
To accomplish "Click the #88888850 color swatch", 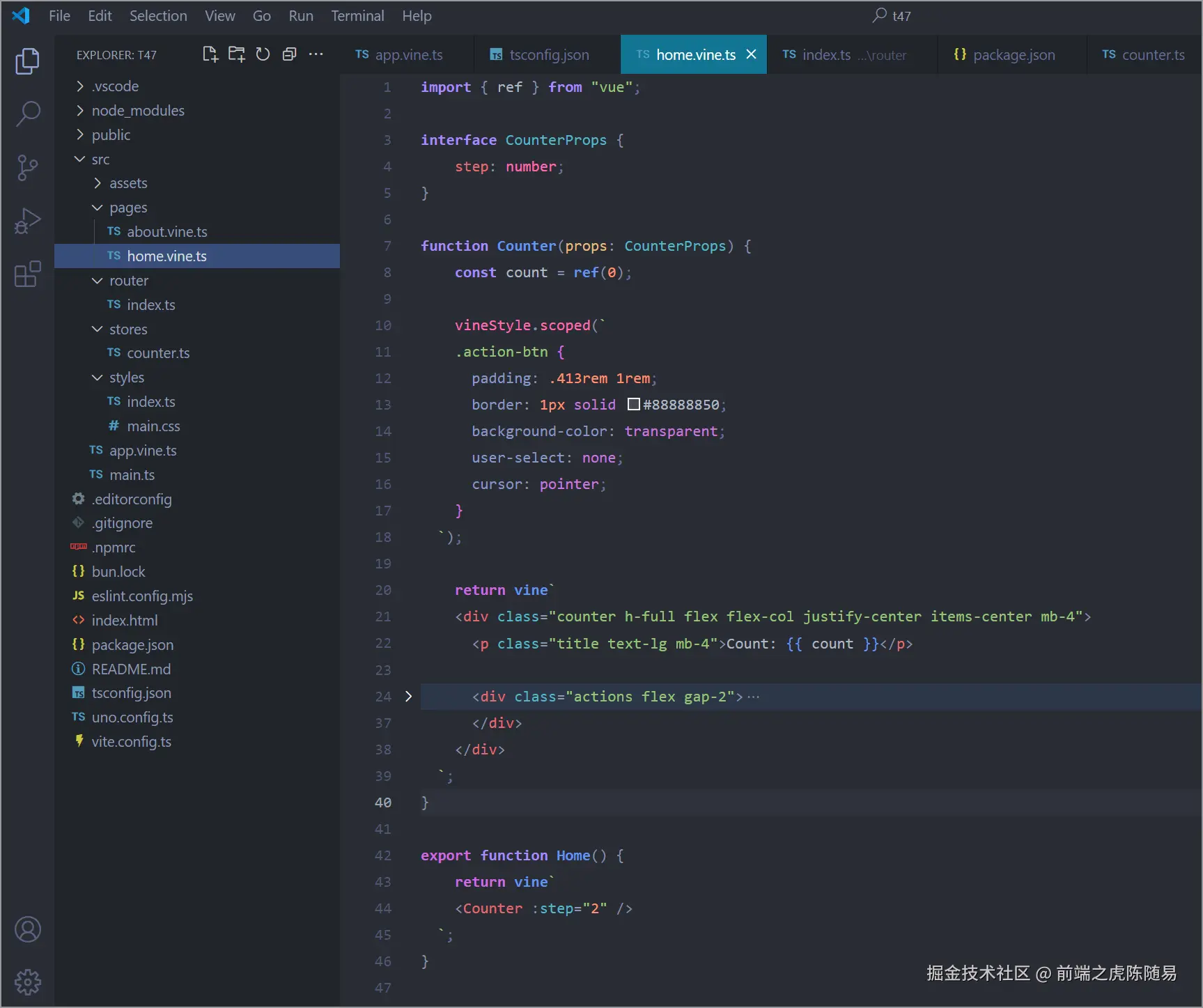I will click(633, 405).
